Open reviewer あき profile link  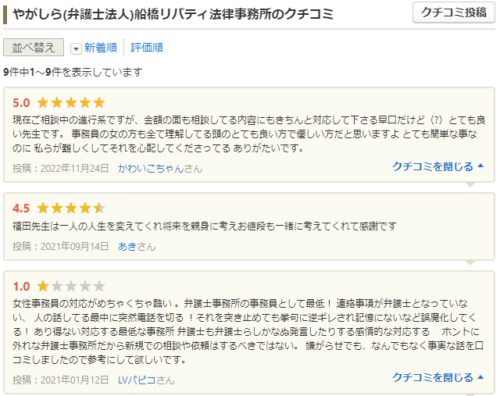click(x=127, y=246)
